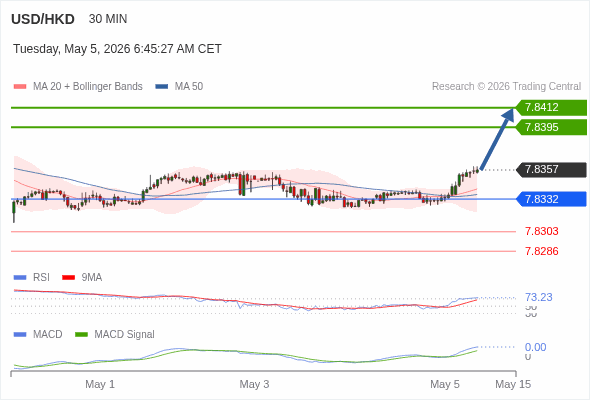This screenshot has width=590, height=400.
Task: Click the red 9MA legend swatch
Action: tap(68, 278)
